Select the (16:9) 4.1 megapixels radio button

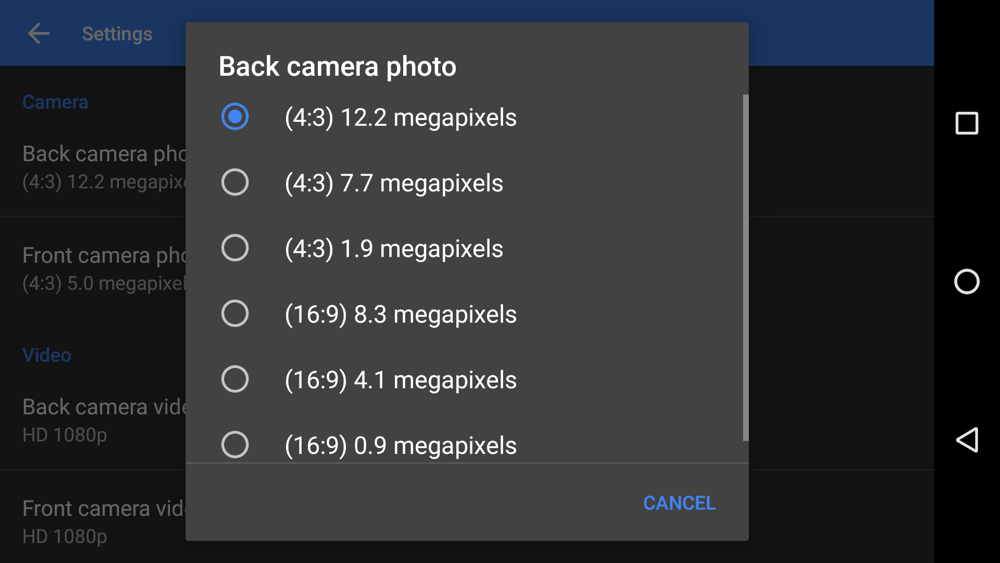coord(235,379)
